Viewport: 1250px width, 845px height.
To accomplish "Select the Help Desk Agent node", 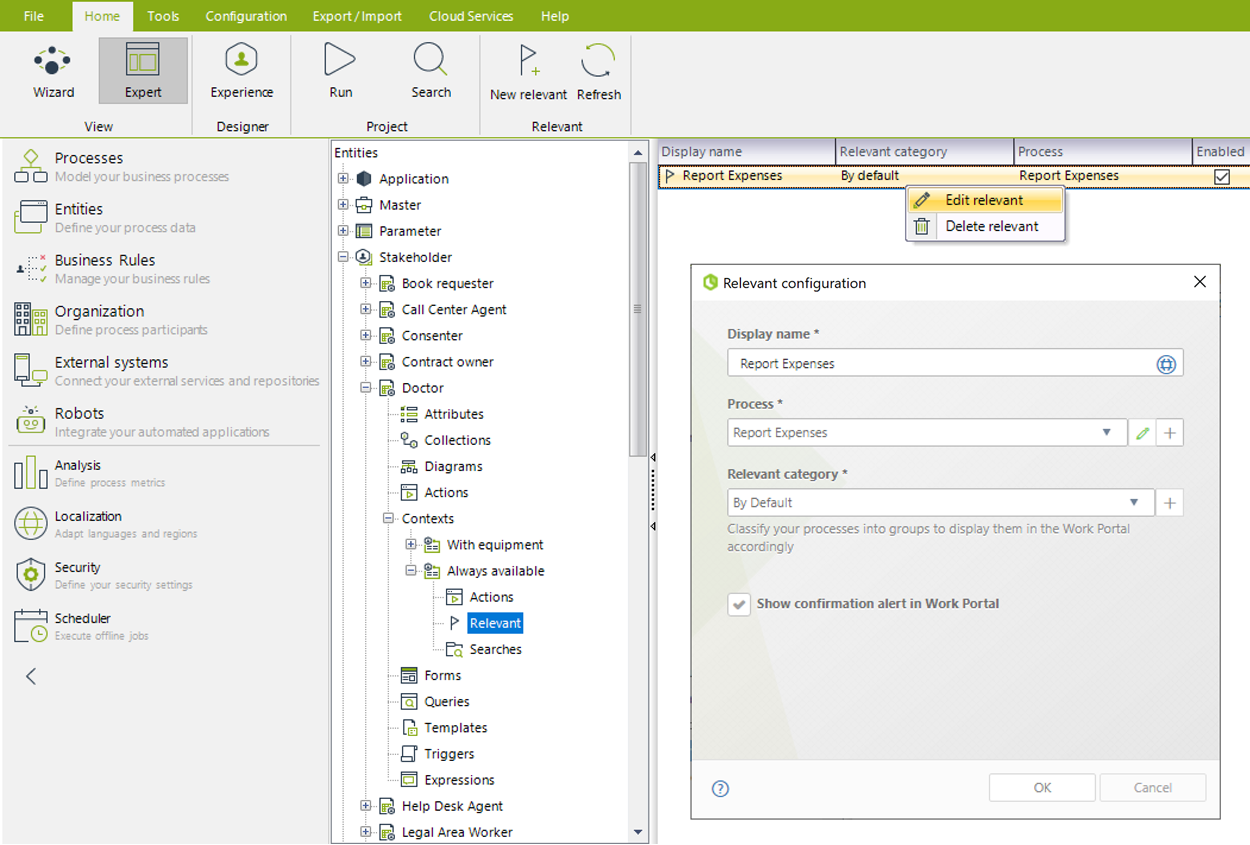I will pyautogui.click(x=452, y=806).
